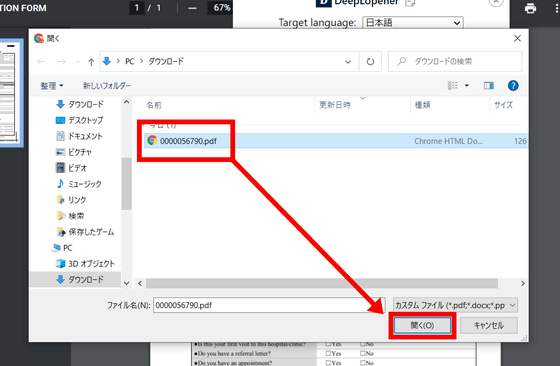
Task: Click New Folder (新しいフォルダー) button
Action: pyautogui.click(x=106, y=86)
